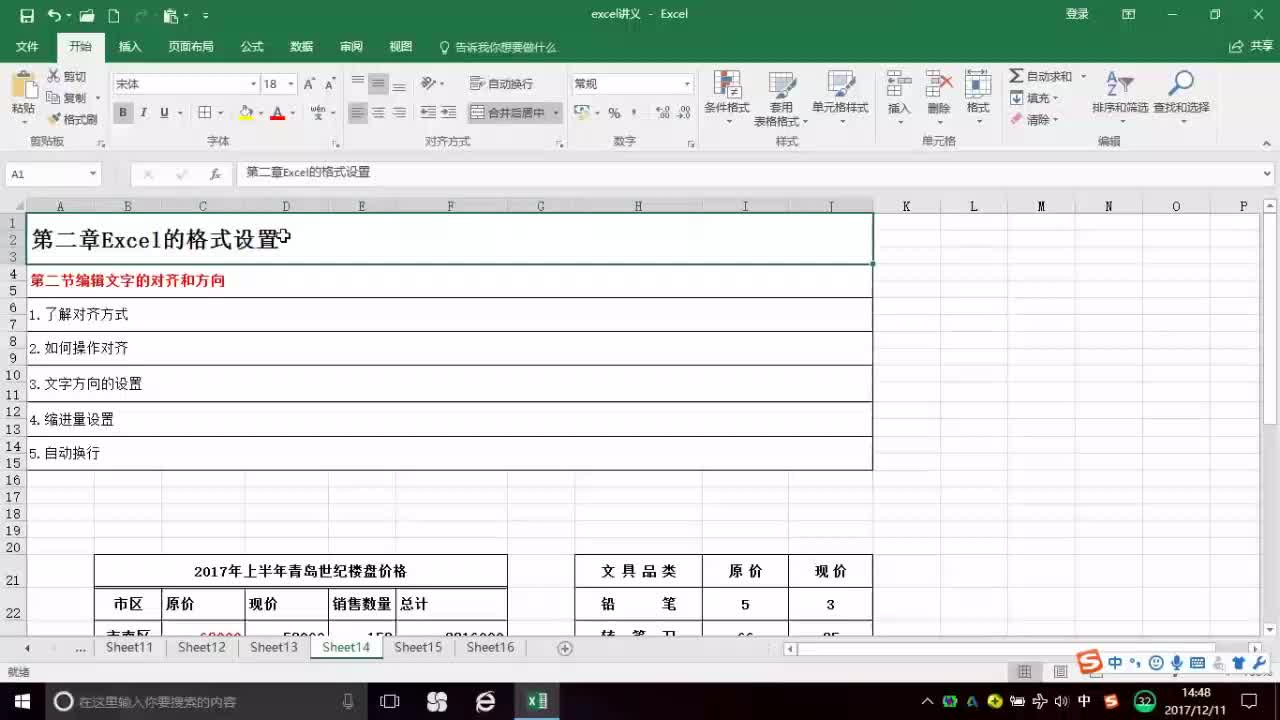The height and width of the screenshot is (720, 1280).
Task: Open the 条件格式 (Conditional Formatting) gallery
Action: 727,97
